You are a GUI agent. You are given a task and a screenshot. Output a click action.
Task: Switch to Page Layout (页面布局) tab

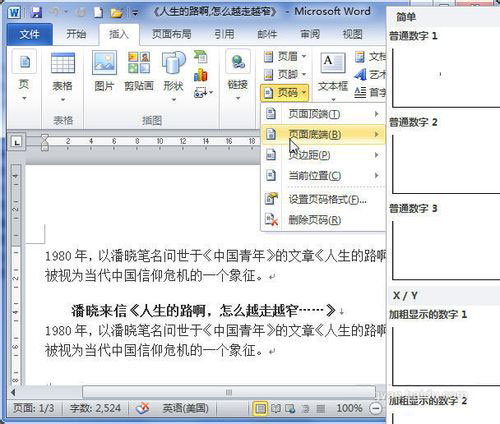point(172,34)
